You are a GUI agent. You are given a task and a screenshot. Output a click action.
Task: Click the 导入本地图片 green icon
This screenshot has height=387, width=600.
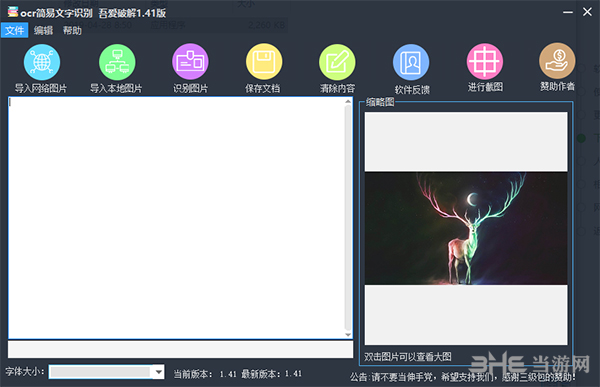pyautogui.click(x=117, y=62)
